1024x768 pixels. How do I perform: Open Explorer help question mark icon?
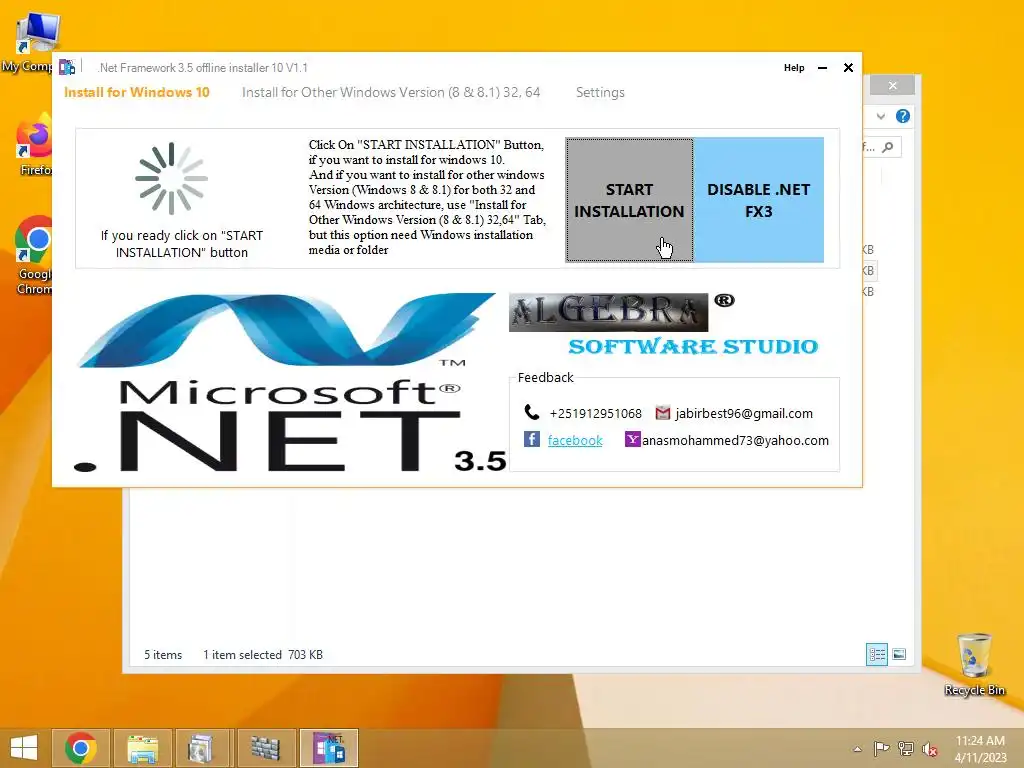[x=903, y=116]
